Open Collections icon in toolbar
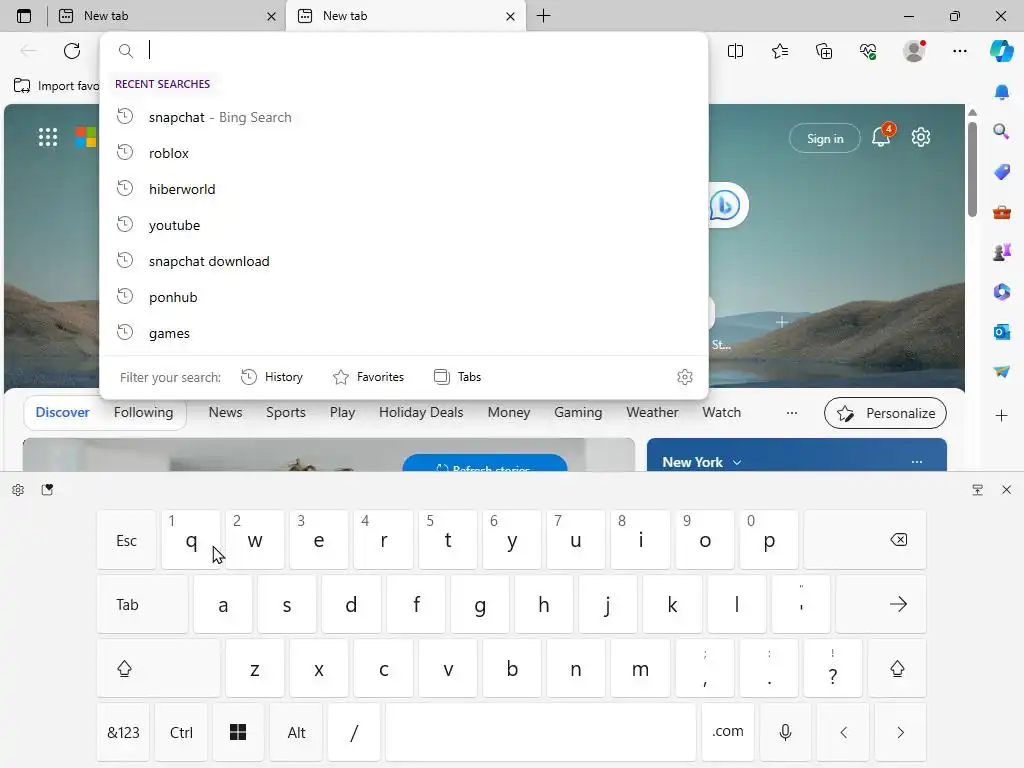The image size is (1024, 768). pos(824,51)
